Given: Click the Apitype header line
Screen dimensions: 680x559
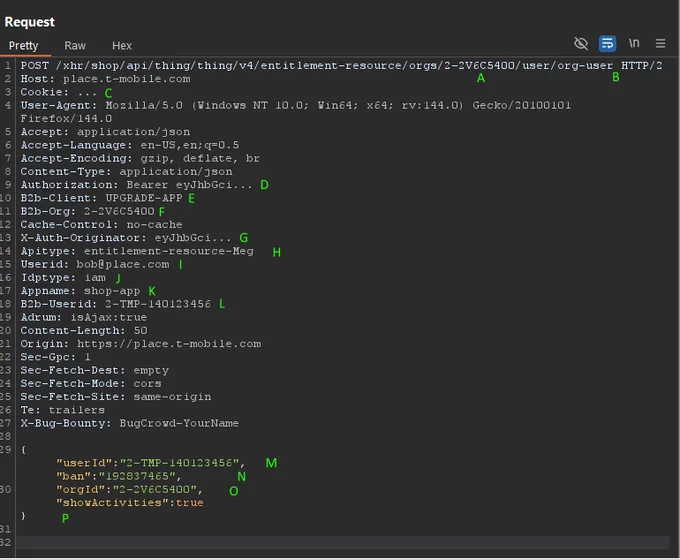Looking at the screenshot, I should coord(137,251).
